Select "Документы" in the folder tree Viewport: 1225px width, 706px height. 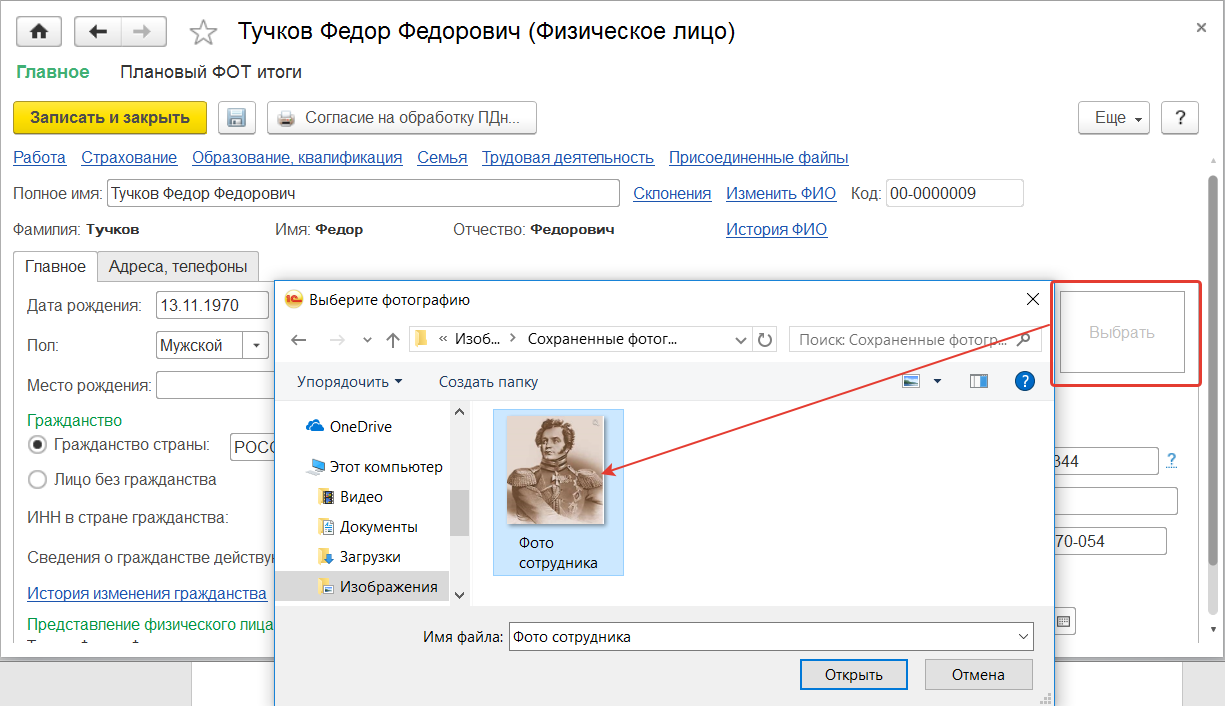[378, 527]
